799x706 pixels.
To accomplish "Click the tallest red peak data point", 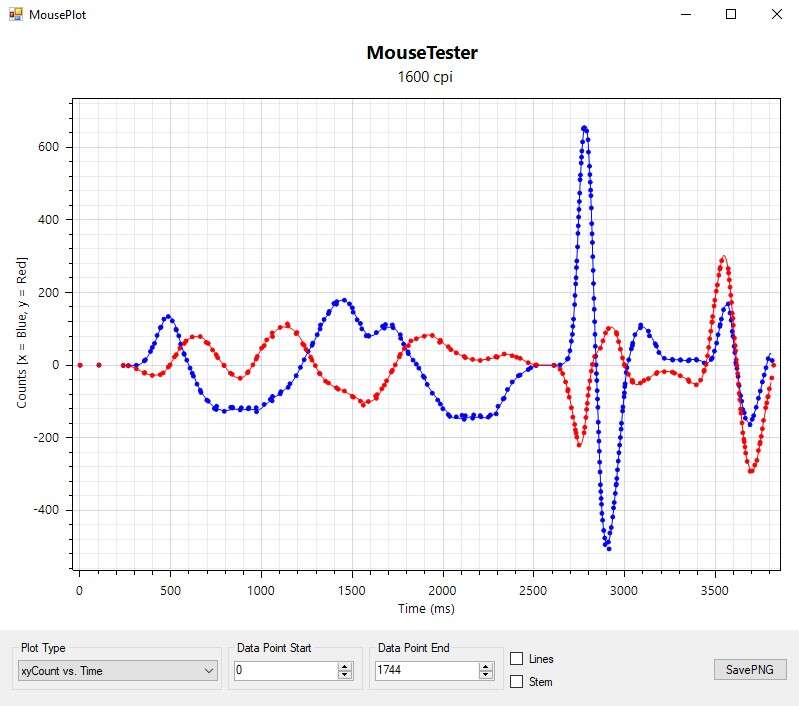I will click(x=723, y=258).
